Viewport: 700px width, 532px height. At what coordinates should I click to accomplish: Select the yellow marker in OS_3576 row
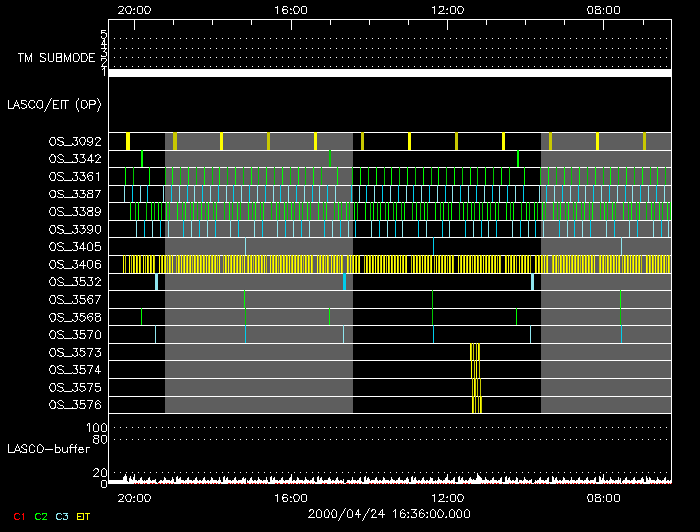point(476,405)
